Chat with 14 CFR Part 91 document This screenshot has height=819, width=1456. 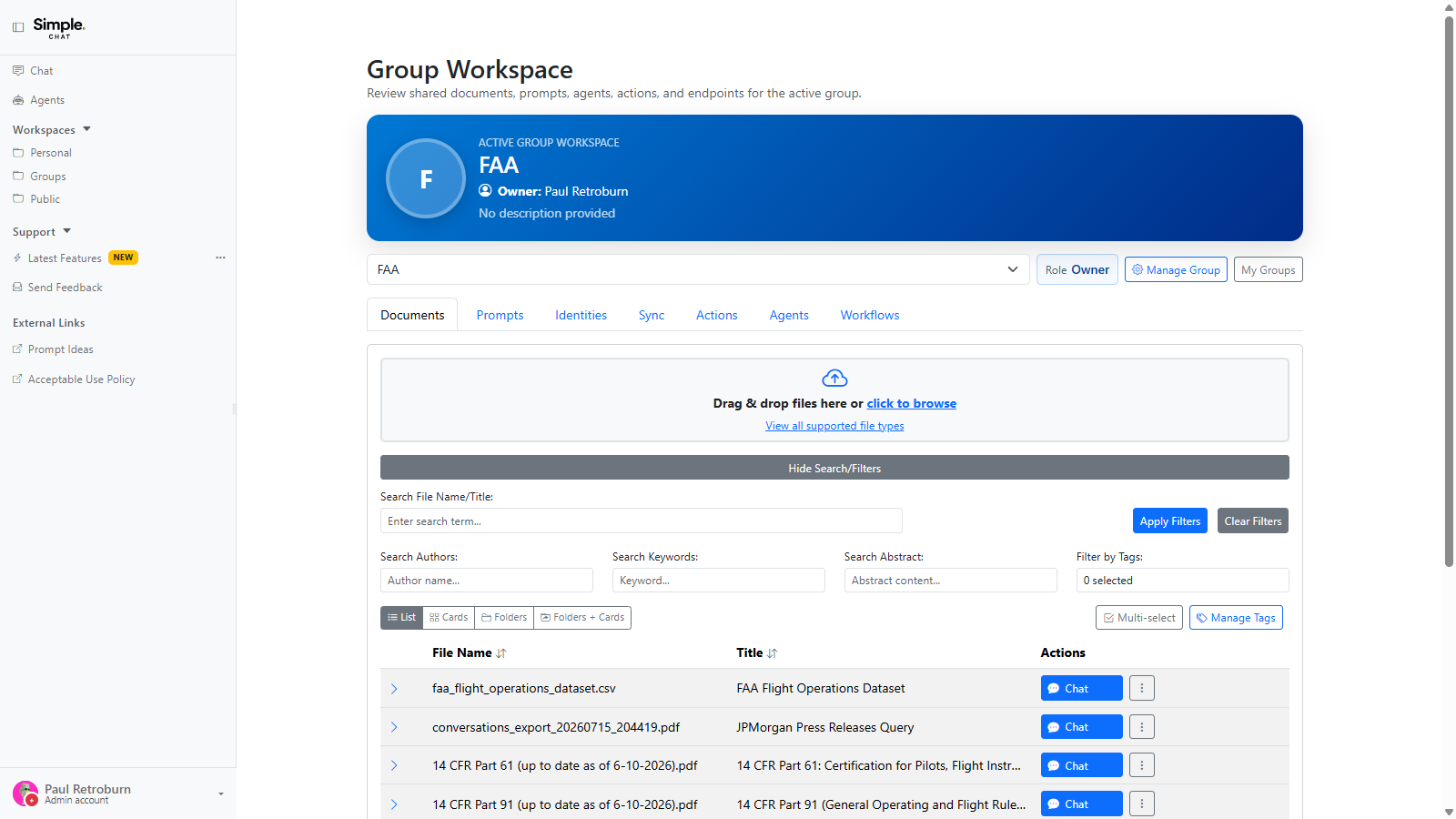tap(1081, 804)
